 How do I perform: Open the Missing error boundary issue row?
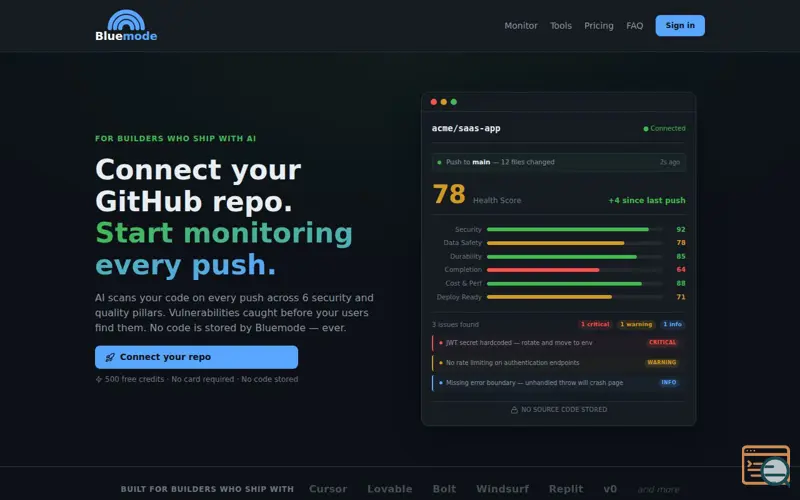click(x=559, y=383)
